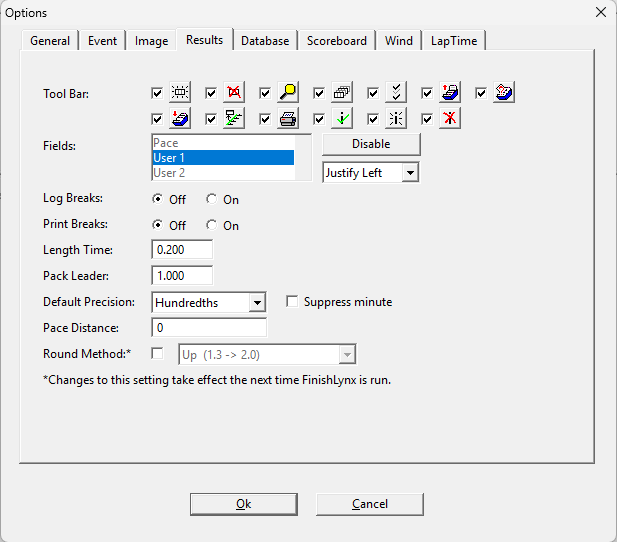Uncheck the box beside the highlighted-box icon
The width and height of the screenshot is (617, 542).
157,93
